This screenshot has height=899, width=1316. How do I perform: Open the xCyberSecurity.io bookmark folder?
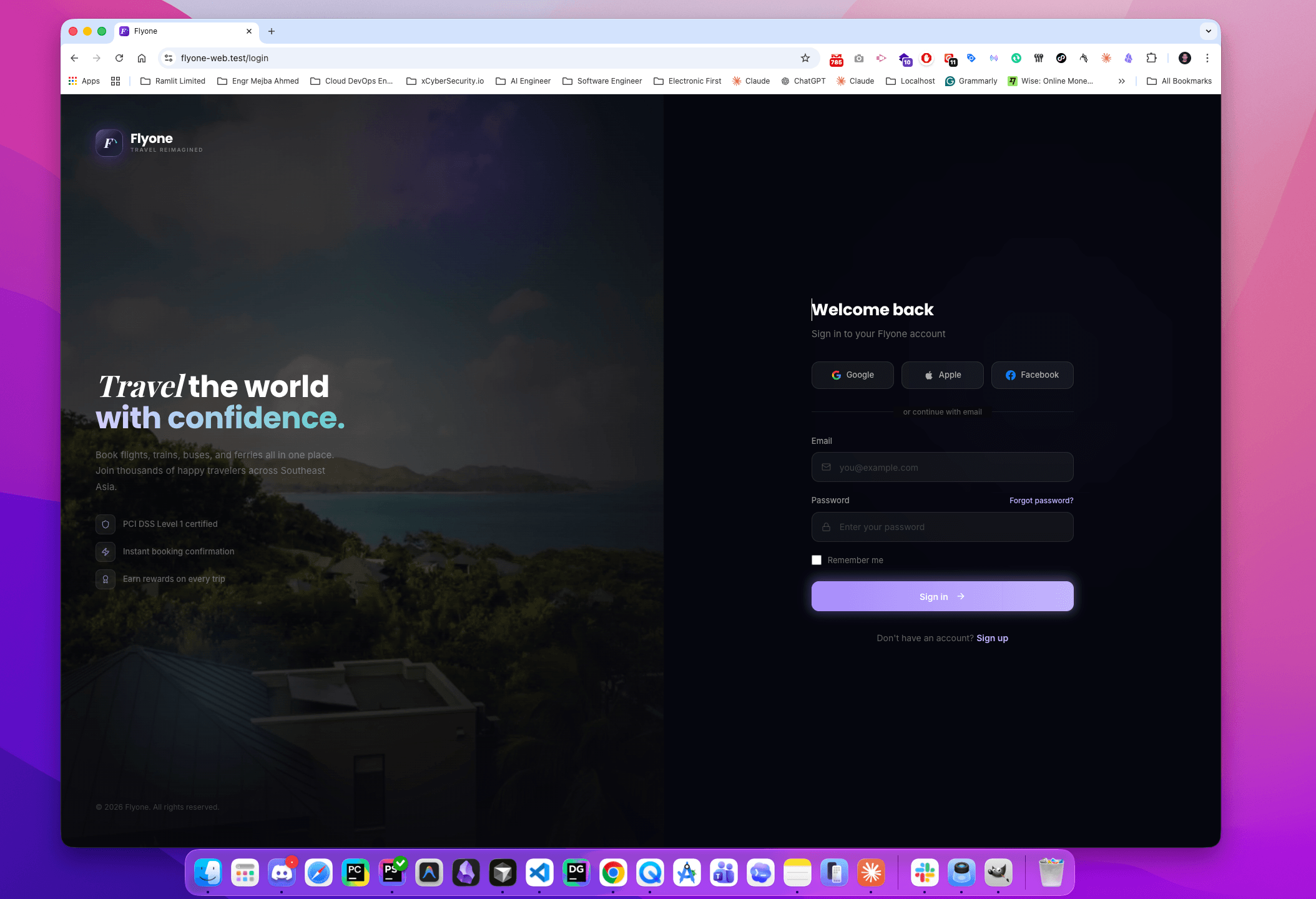[445, 81]
